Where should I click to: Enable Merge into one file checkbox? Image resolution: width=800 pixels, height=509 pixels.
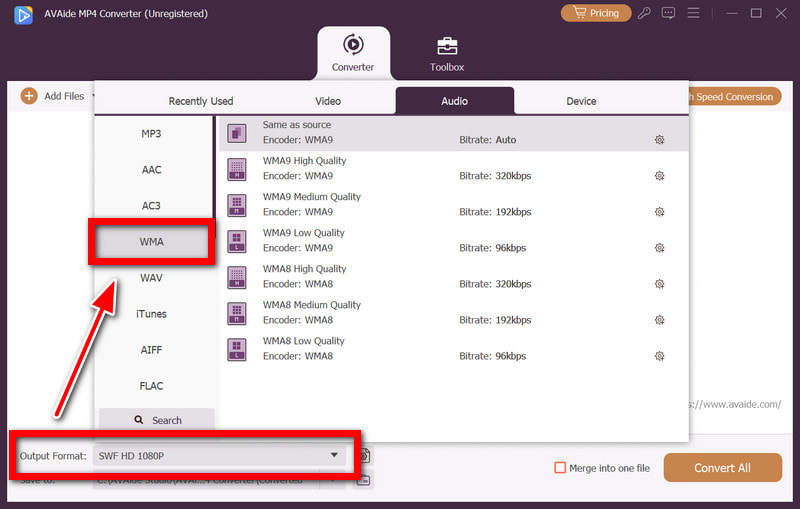(x=561, y=468)
